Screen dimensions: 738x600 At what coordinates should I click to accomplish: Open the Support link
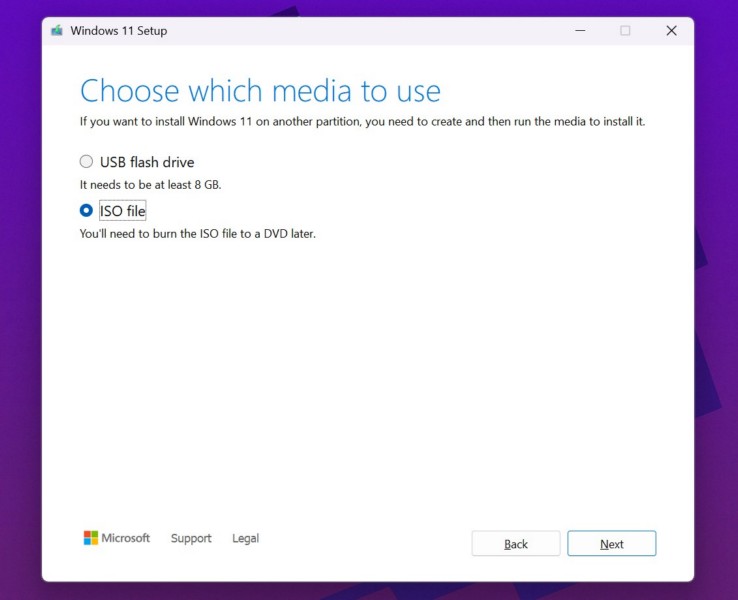click(x=191, y=538)
